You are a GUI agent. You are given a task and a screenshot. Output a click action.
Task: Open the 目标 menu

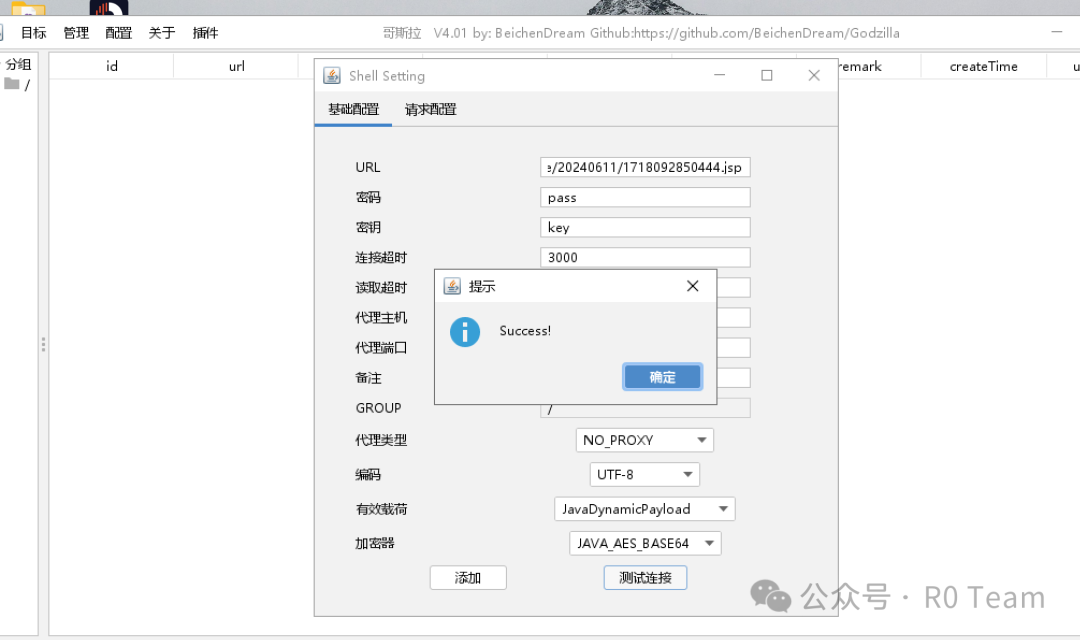pyautogui.click(x=33, y=33)
